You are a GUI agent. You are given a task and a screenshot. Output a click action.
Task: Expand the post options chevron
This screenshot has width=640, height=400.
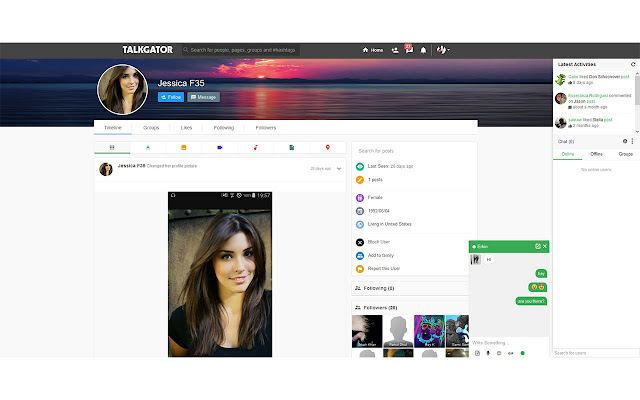click(339, 169)
